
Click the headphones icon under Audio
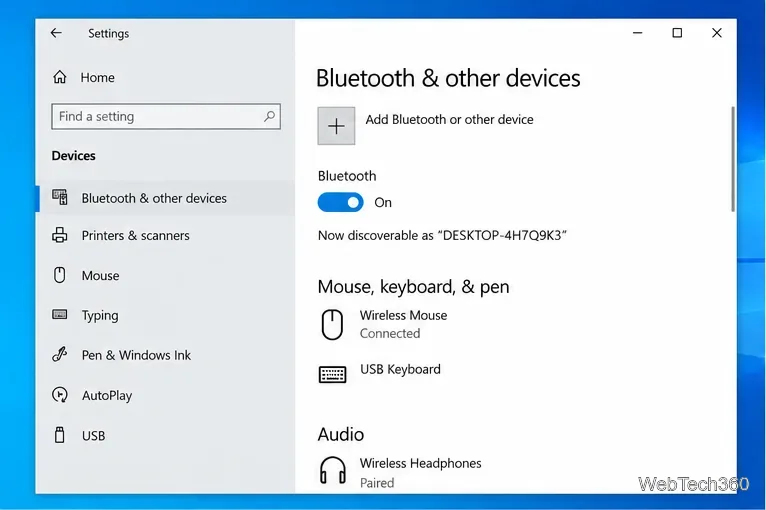[x=333, y=470]
